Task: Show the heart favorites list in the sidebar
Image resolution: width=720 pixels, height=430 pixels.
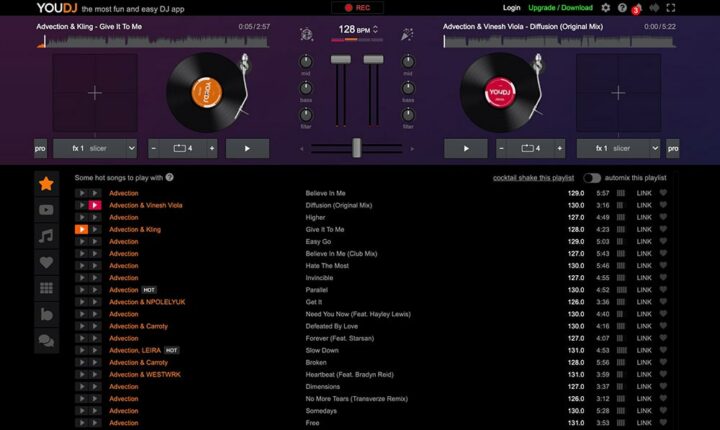Action: coord(46,263)
